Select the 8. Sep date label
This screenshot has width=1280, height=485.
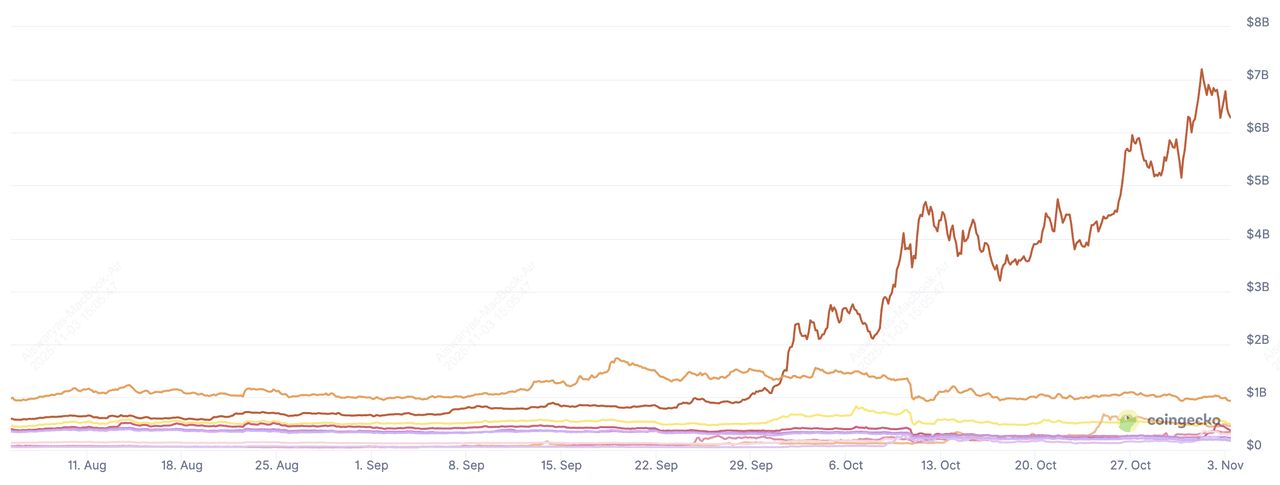tap(466, 465)
